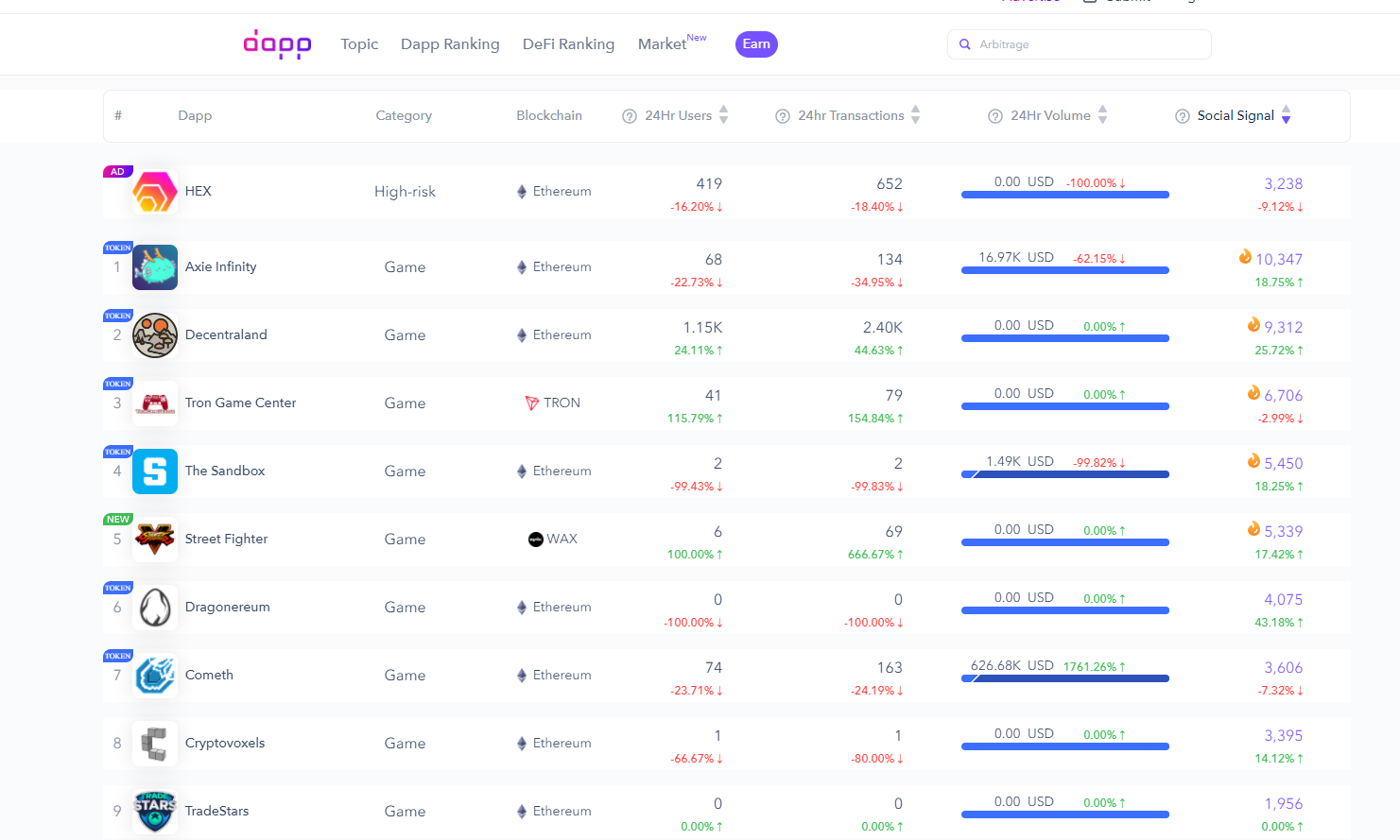
Task: Click 666.67% transactions change
Action: coord(875,555)
